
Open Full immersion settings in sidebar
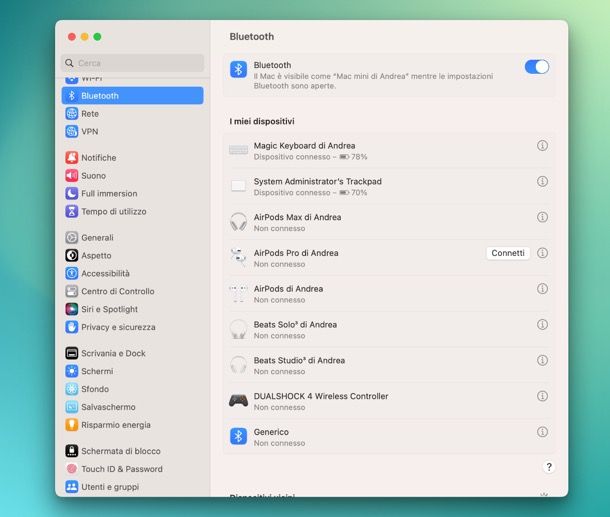tap(133, 193)
